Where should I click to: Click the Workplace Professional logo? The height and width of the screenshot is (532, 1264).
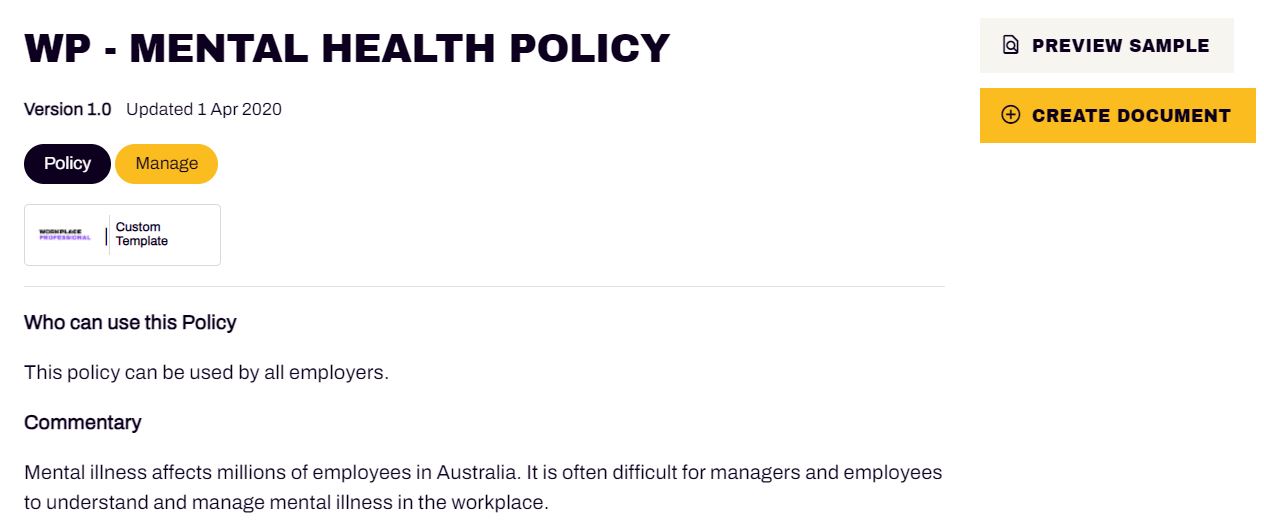[65, 235]
